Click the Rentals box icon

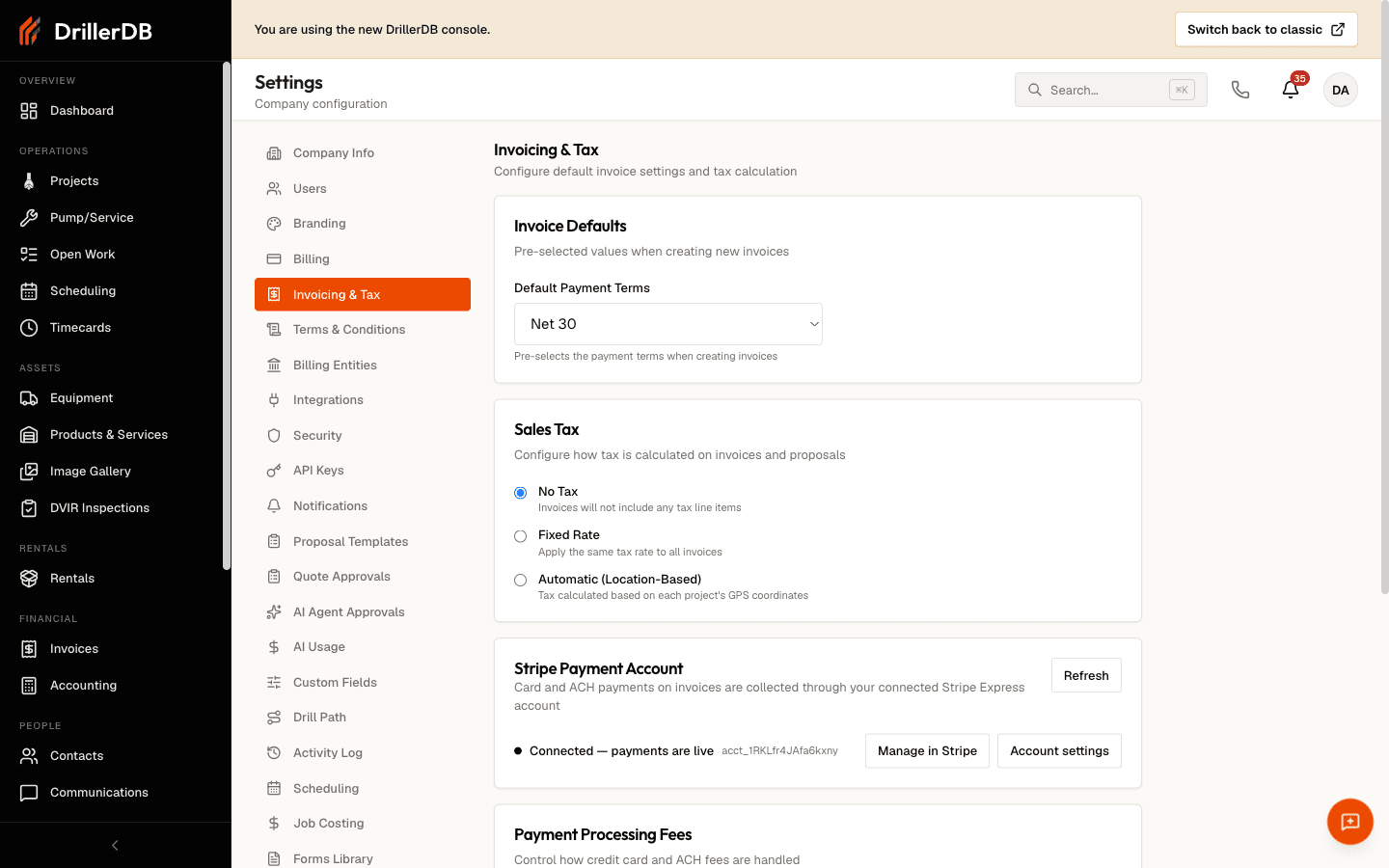coord(29,579)
